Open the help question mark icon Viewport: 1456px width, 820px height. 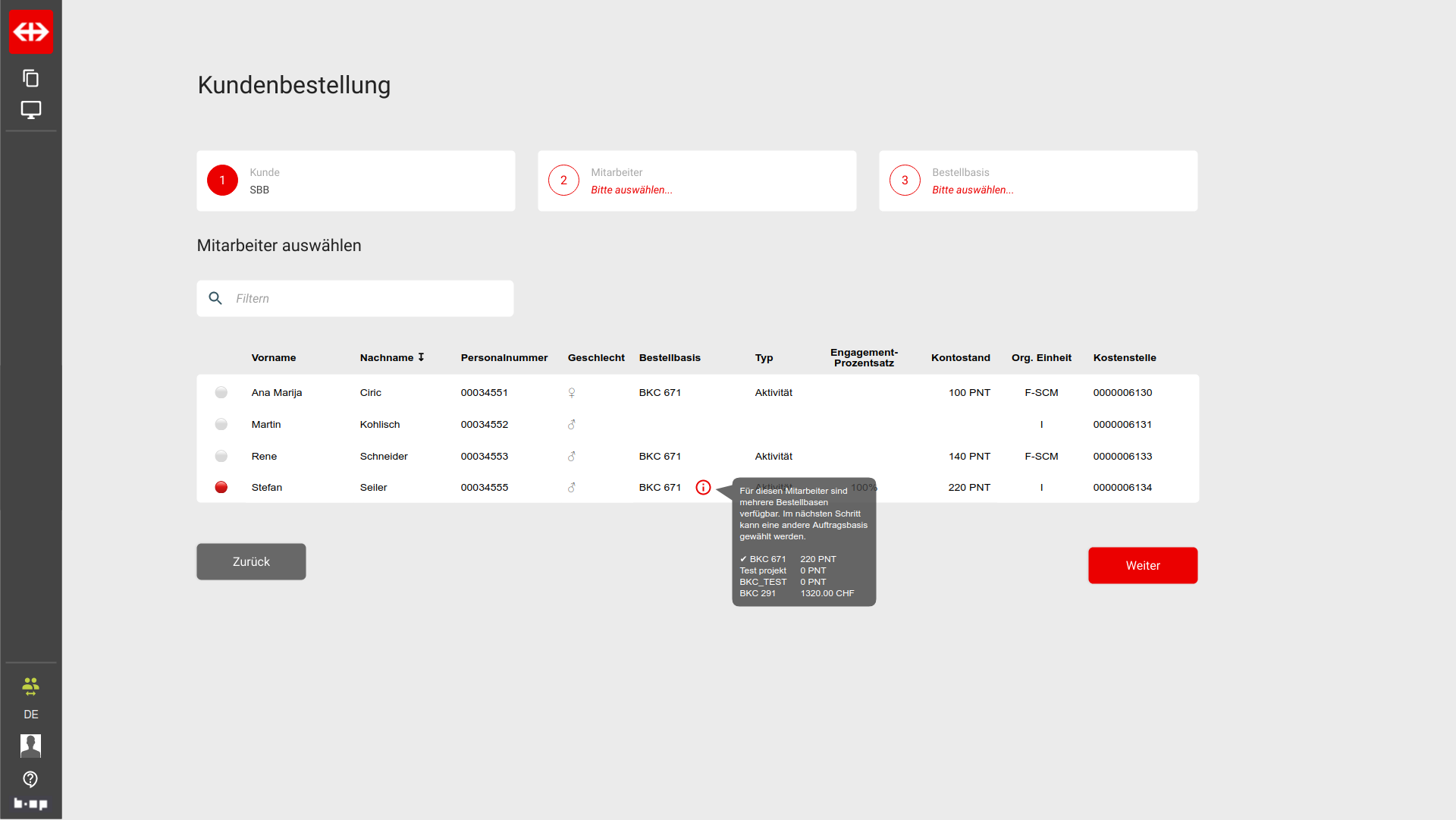[x=31, y=779]
